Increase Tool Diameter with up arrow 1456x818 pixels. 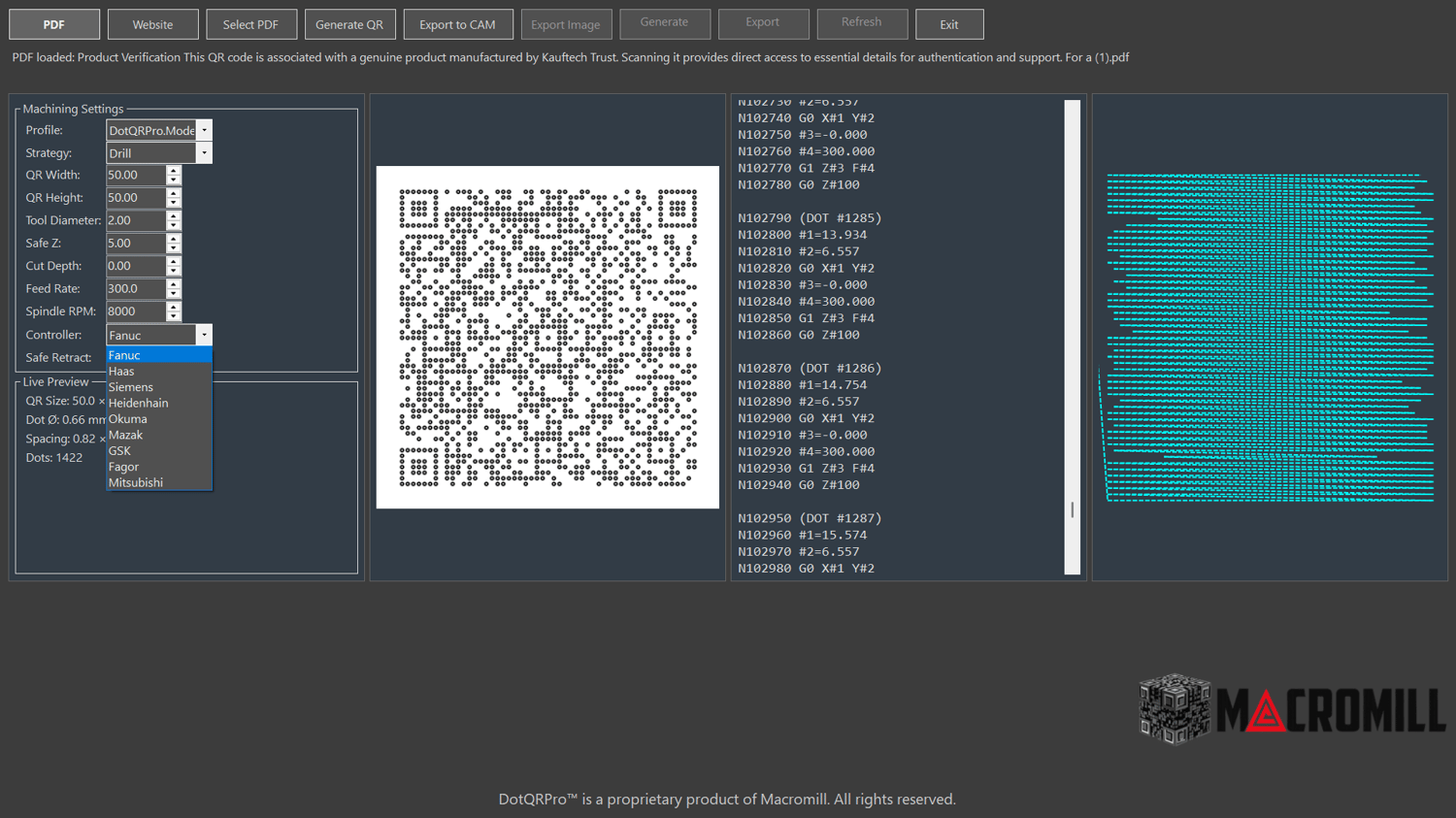coord(174,215)
